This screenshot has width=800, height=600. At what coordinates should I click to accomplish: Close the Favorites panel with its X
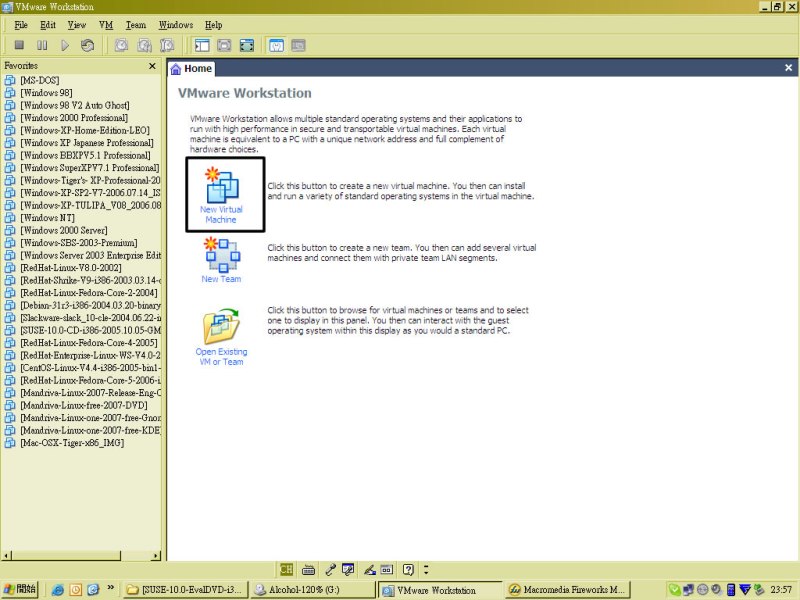tap(152, 66)
